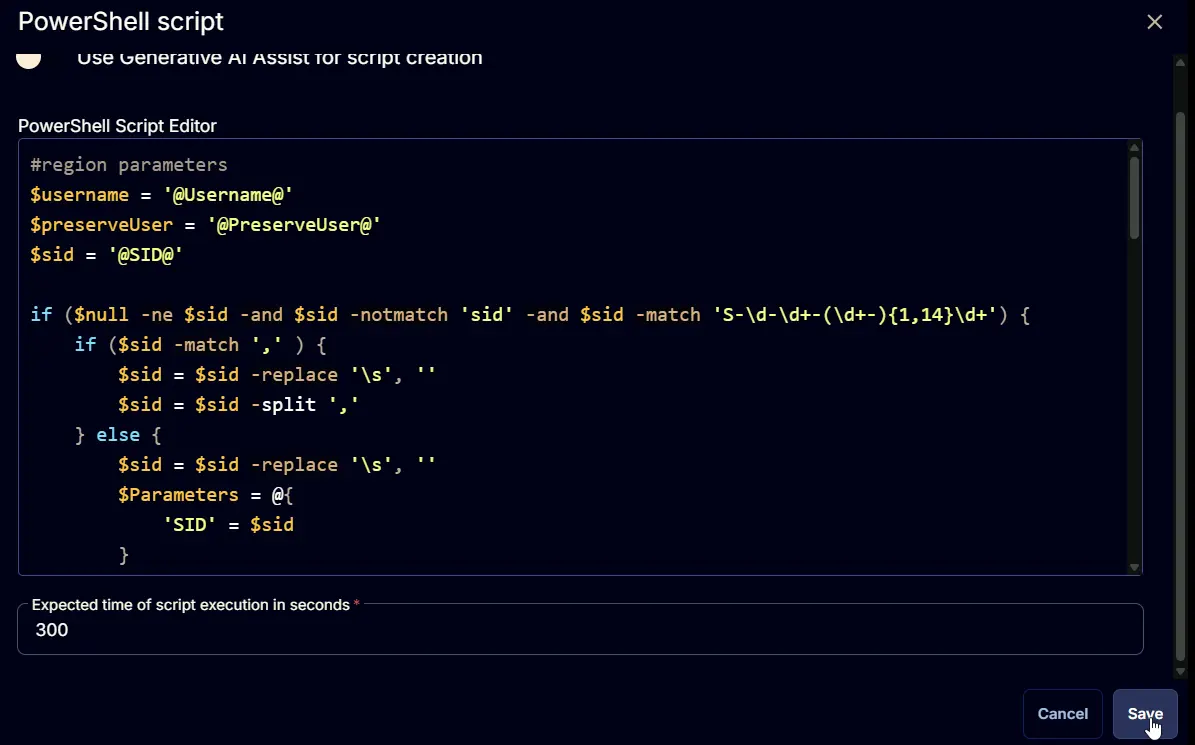1195x745 pixels.
Task: Click the expected execution time field
Action: (580, 629)
